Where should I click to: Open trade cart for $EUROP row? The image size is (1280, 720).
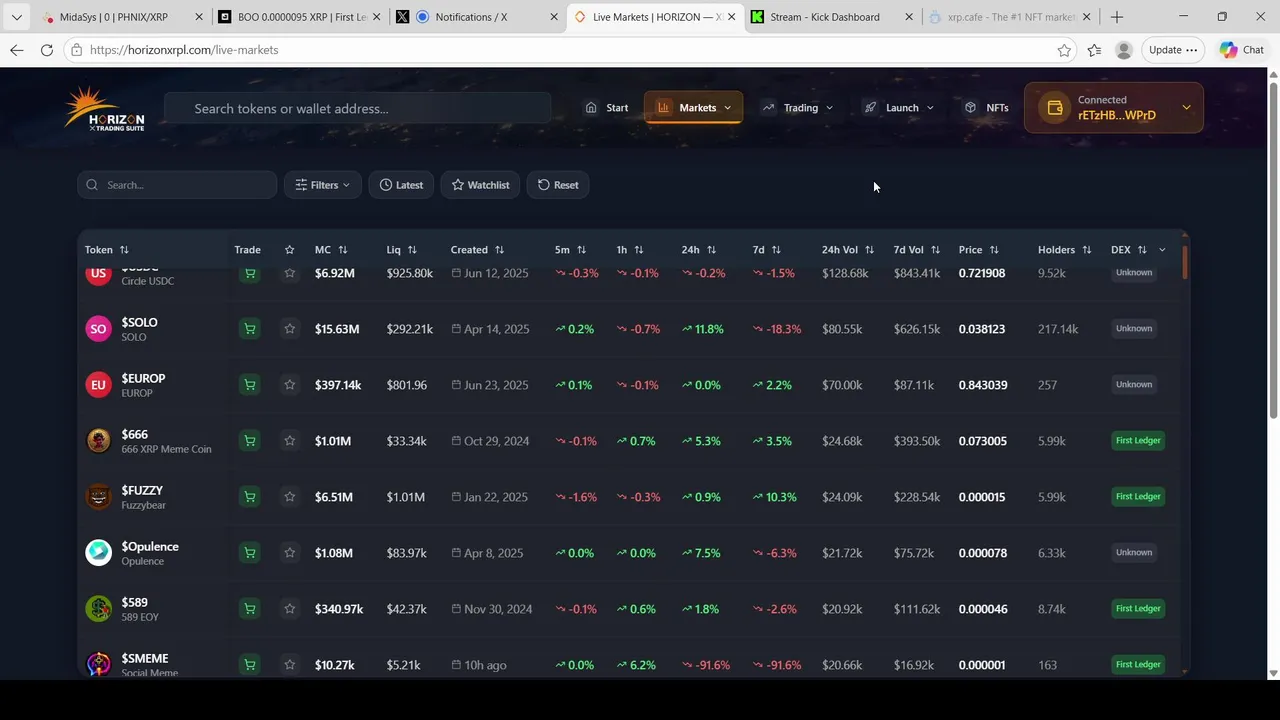[x=250, y=385]
